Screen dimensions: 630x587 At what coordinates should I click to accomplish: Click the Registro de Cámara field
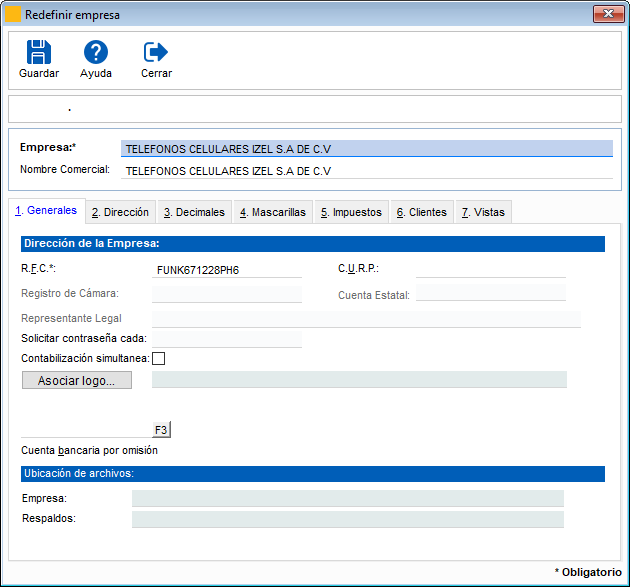click(x=227, y=294)
